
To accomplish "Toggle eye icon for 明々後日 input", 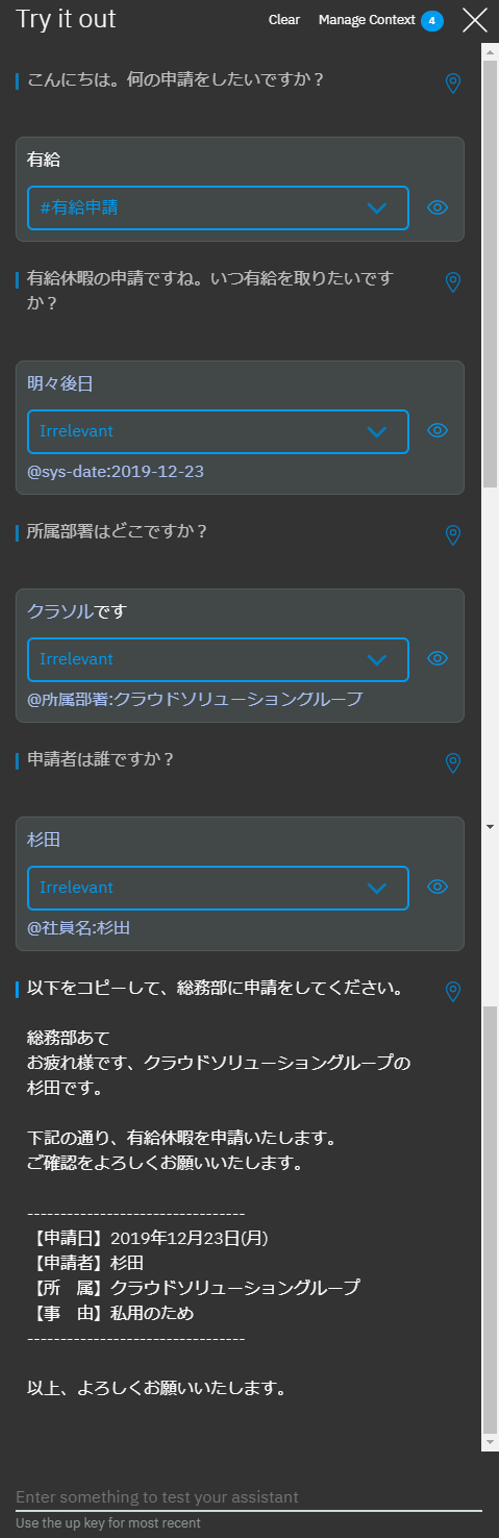I will pyautogui.click(x=437, y=430).
